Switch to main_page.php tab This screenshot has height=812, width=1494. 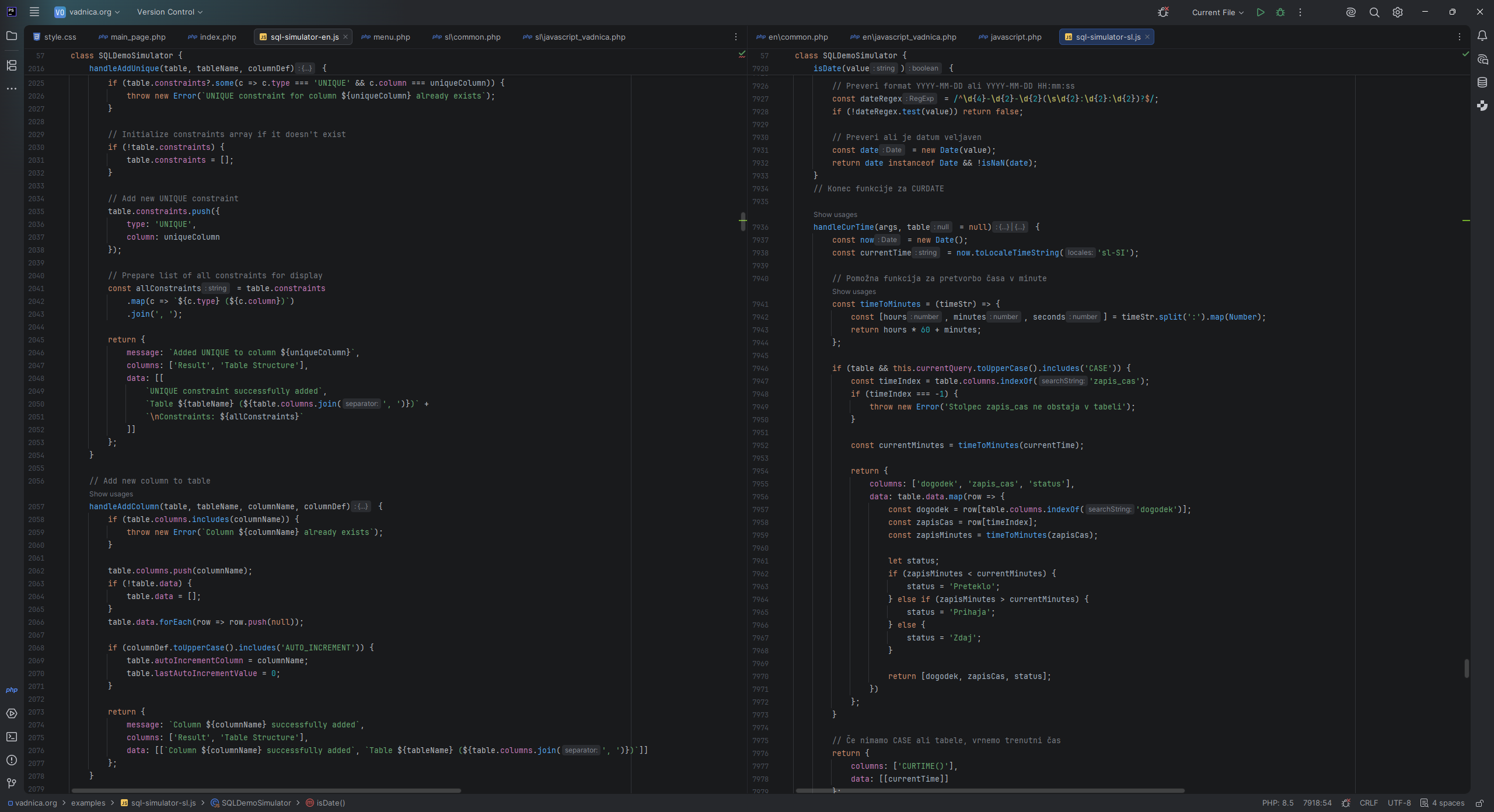click(132, 37)
